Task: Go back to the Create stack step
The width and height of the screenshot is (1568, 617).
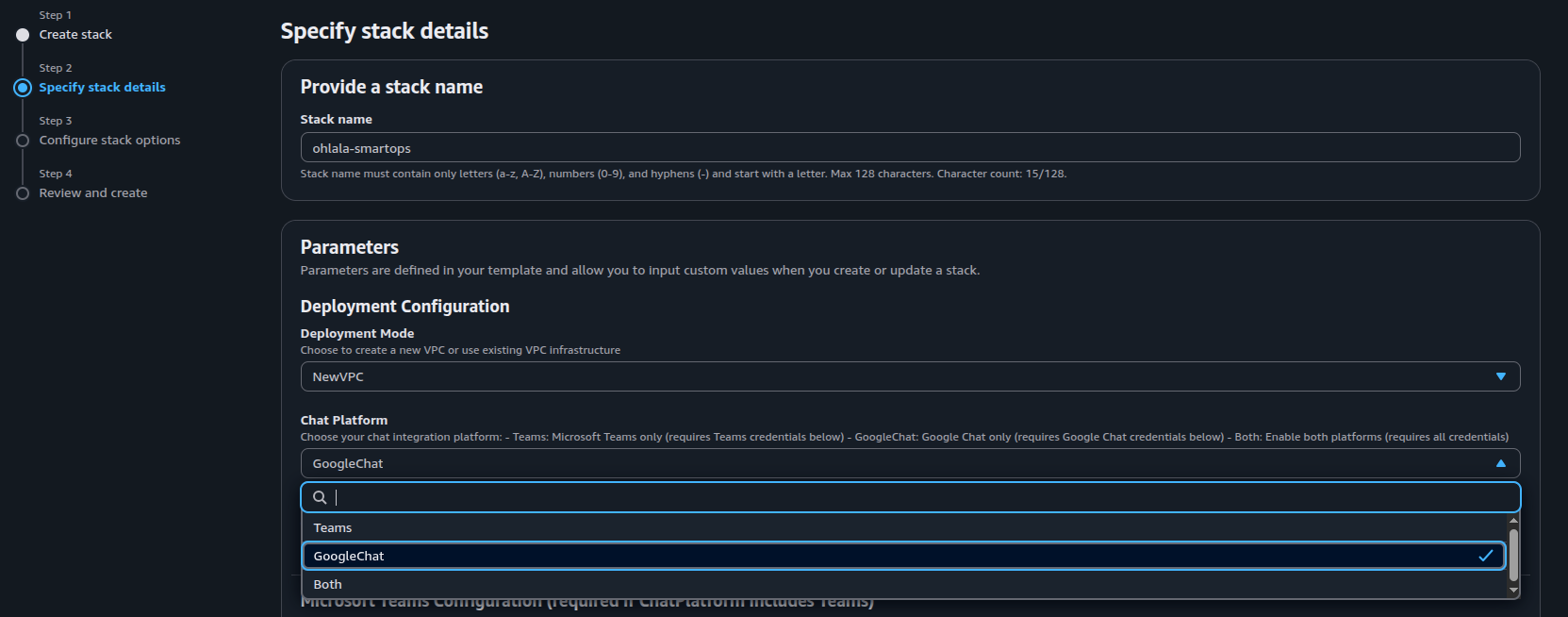Action: click(x=75, y=35)
